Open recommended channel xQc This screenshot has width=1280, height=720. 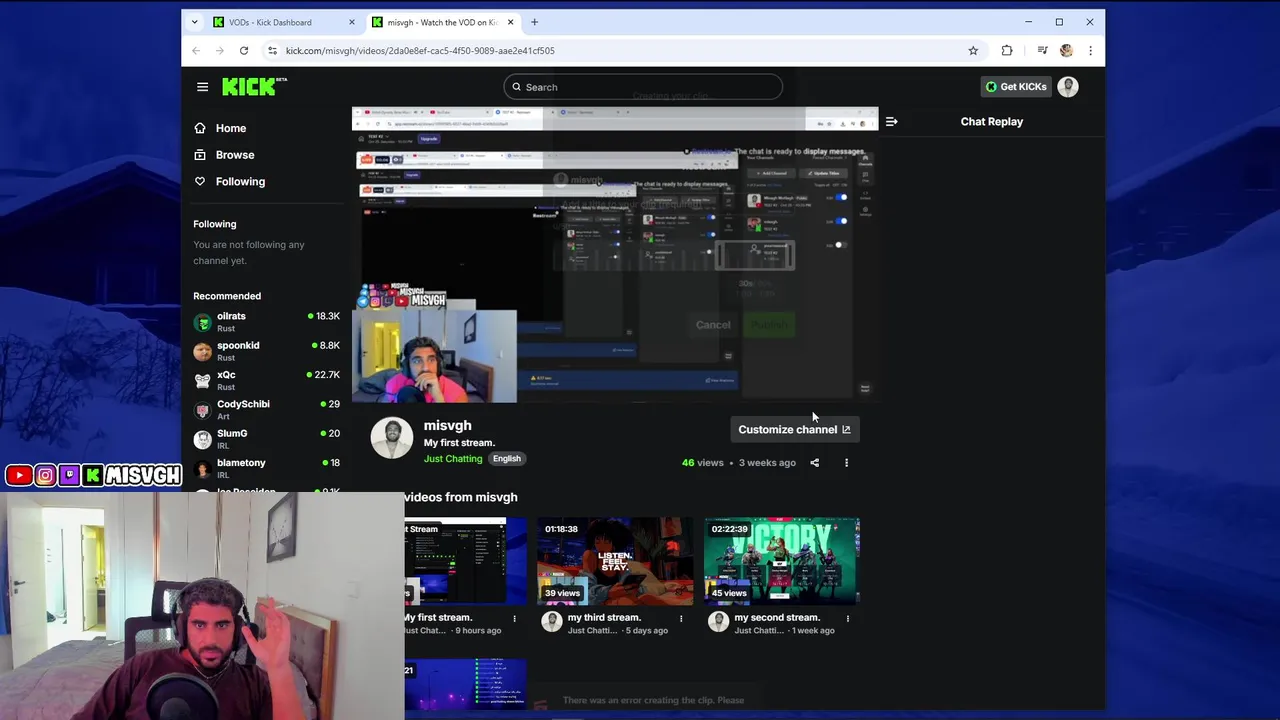click(x=266, y=381)
